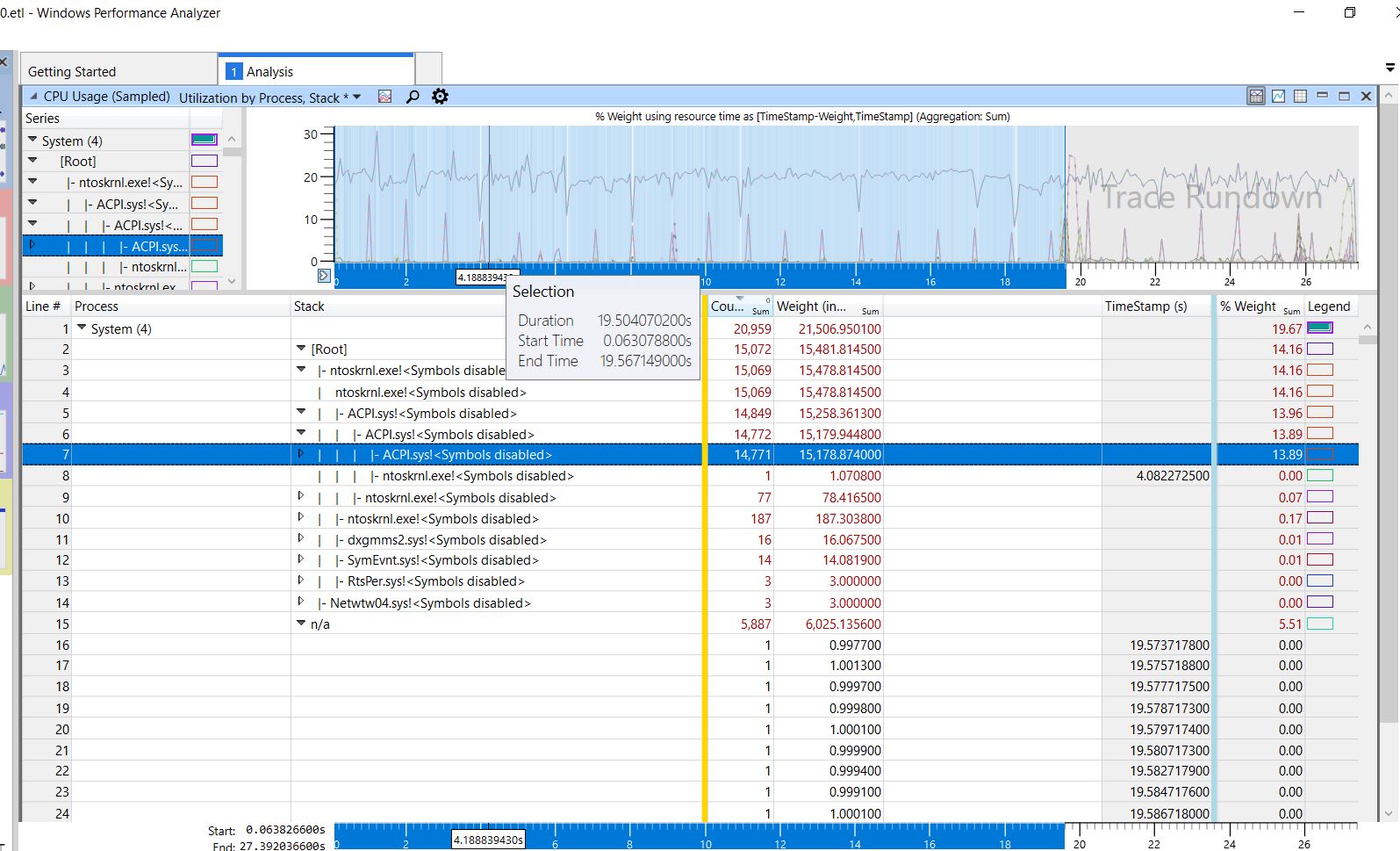Expand the SymEvnt.sys stack row
This screenshot has width=1400, height=851.
(301, 559)
